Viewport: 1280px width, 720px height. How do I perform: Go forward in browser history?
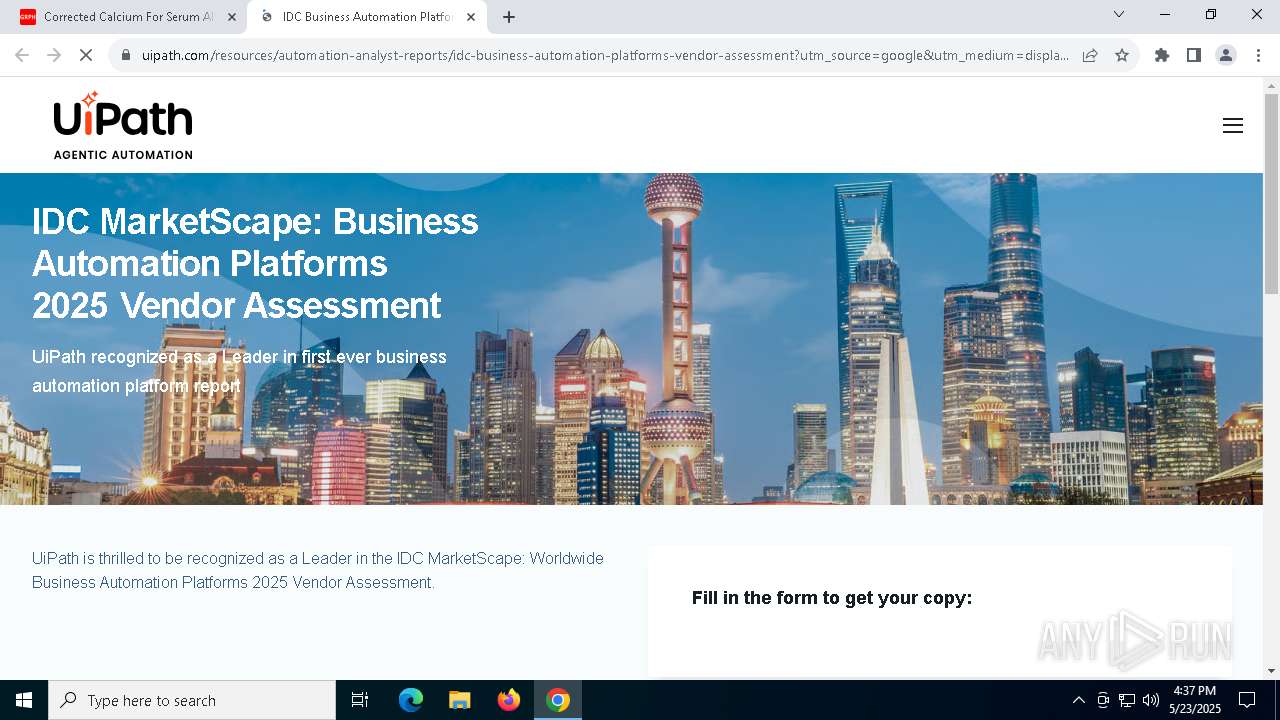(x=54, y=55)
